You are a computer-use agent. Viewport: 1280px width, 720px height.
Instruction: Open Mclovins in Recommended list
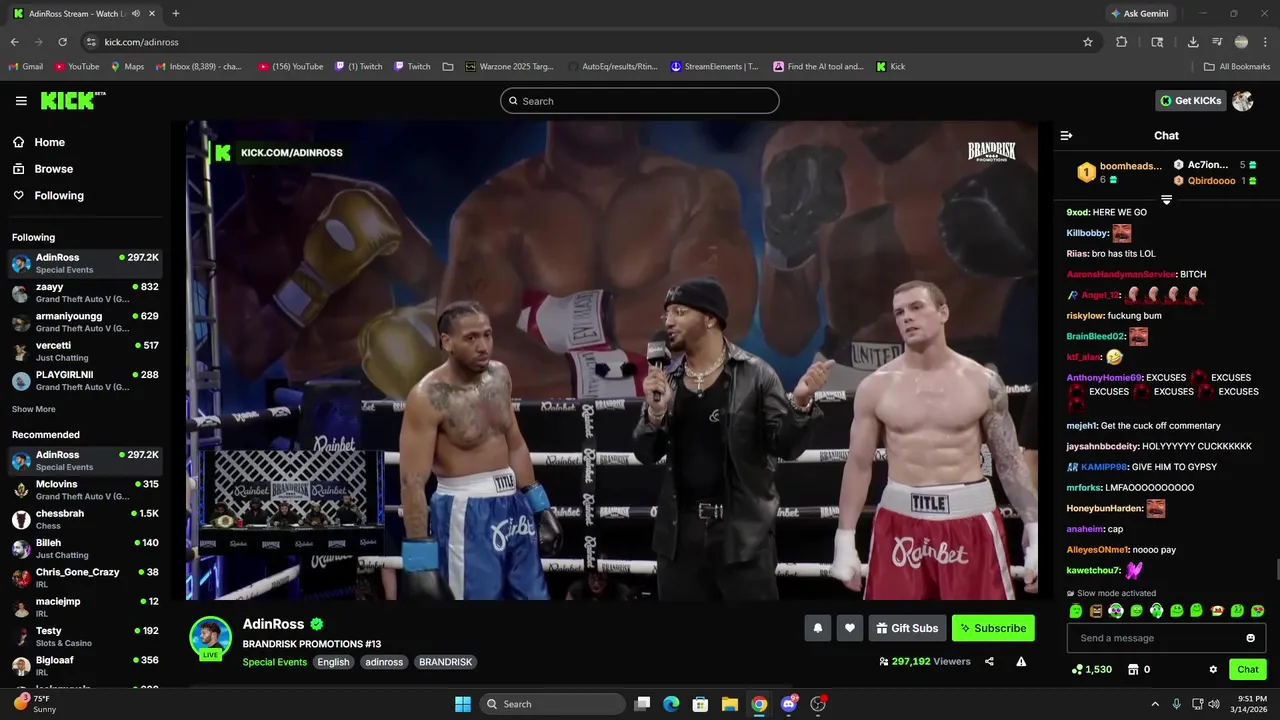(85, 490)
